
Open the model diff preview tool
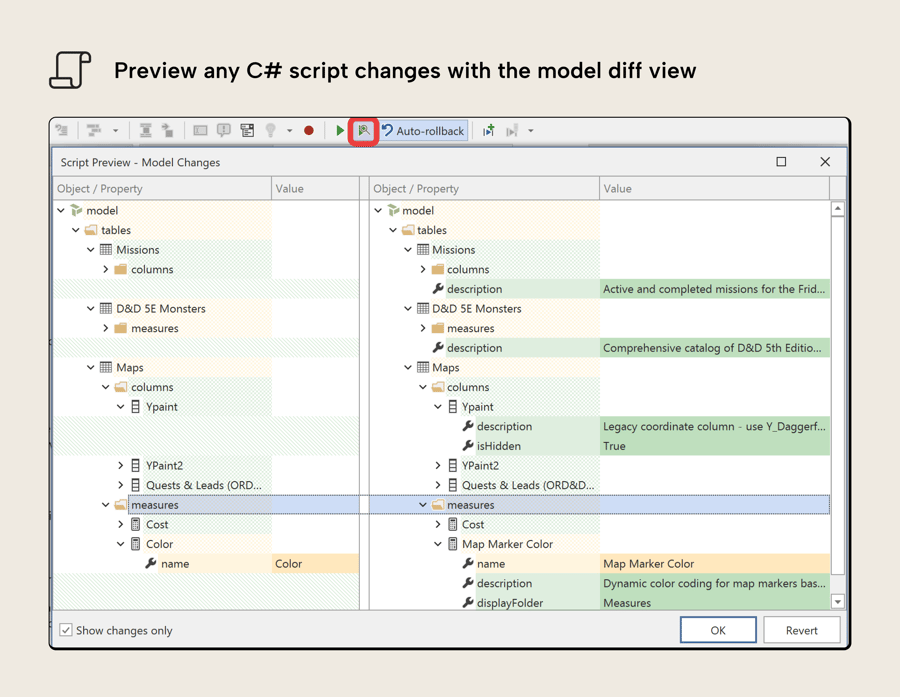click(364, 130)
